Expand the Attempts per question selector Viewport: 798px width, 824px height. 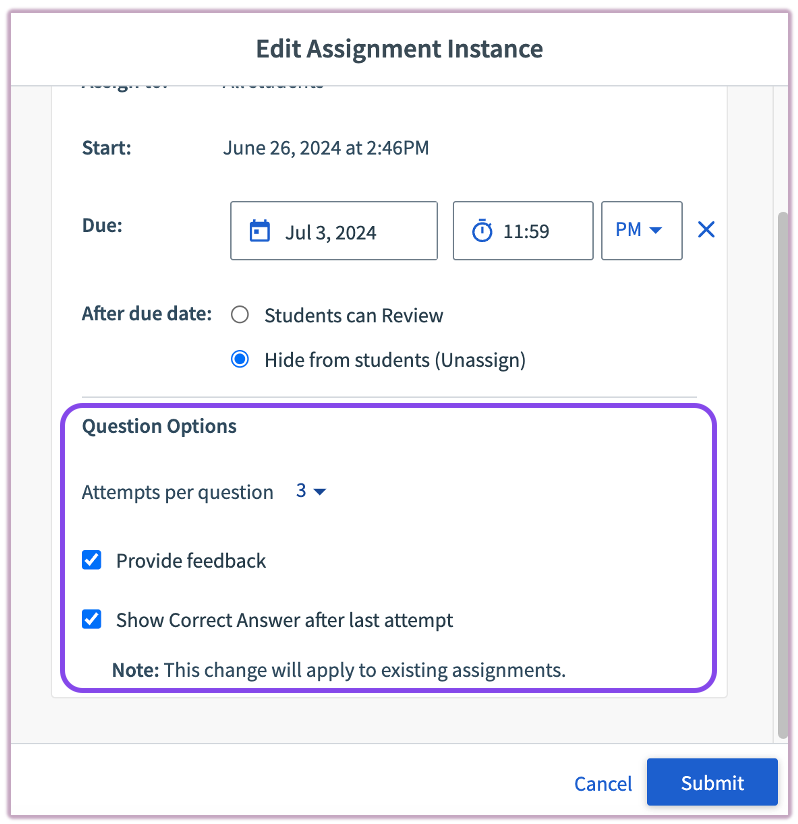[308, 491]
